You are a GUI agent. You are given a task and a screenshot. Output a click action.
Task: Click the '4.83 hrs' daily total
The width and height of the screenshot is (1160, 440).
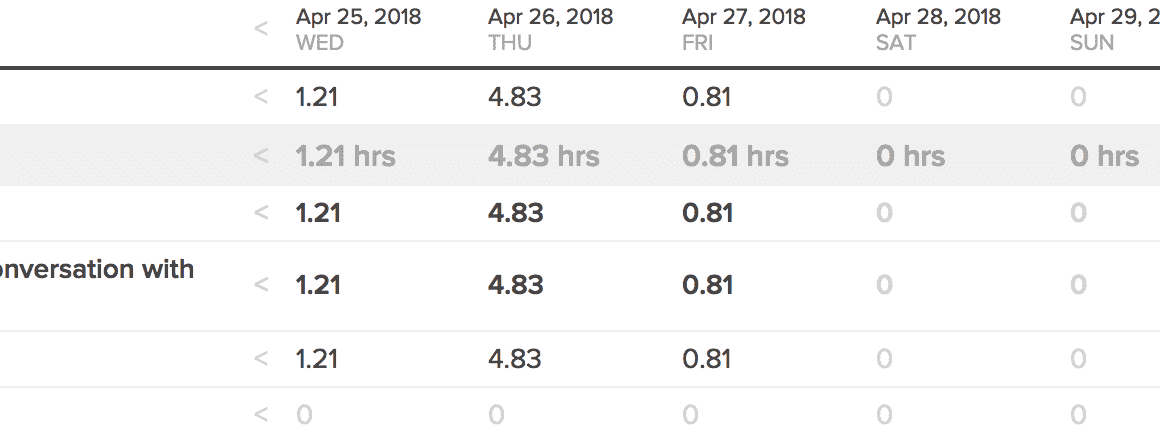pyautogui.click(x=543, y=156)
